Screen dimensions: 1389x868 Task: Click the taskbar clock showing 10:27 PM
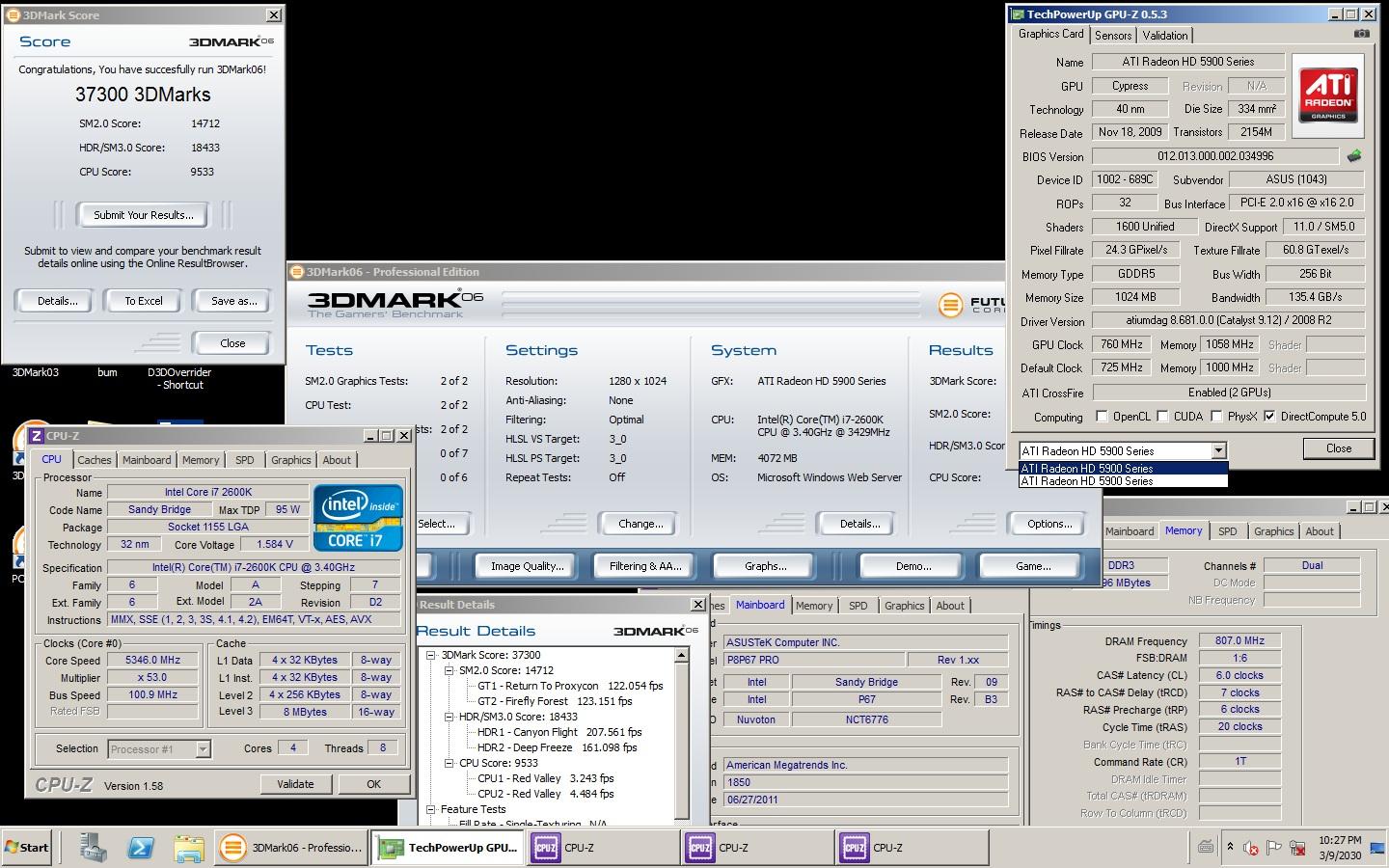pyautogui.click(x=1340, y=840)
